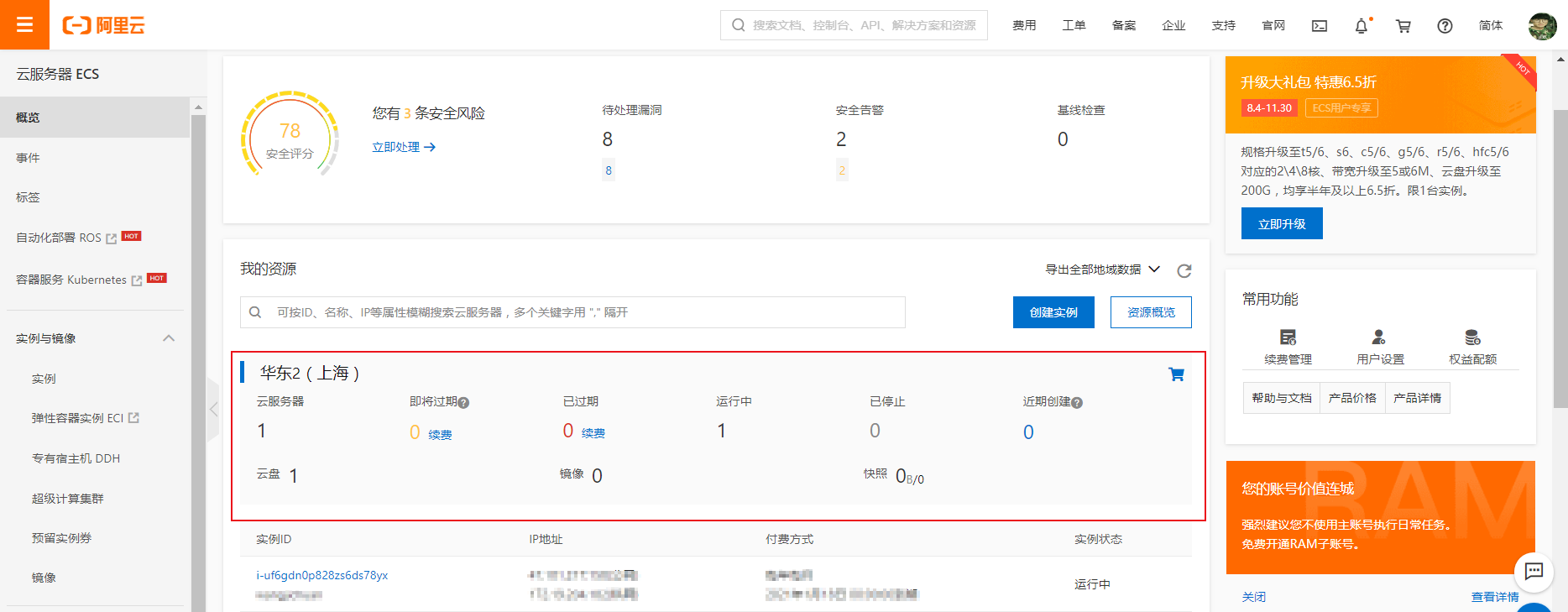Open 镜像 in the sidebar
Screen dimensions: 1568x612
[x=44, y=578]
